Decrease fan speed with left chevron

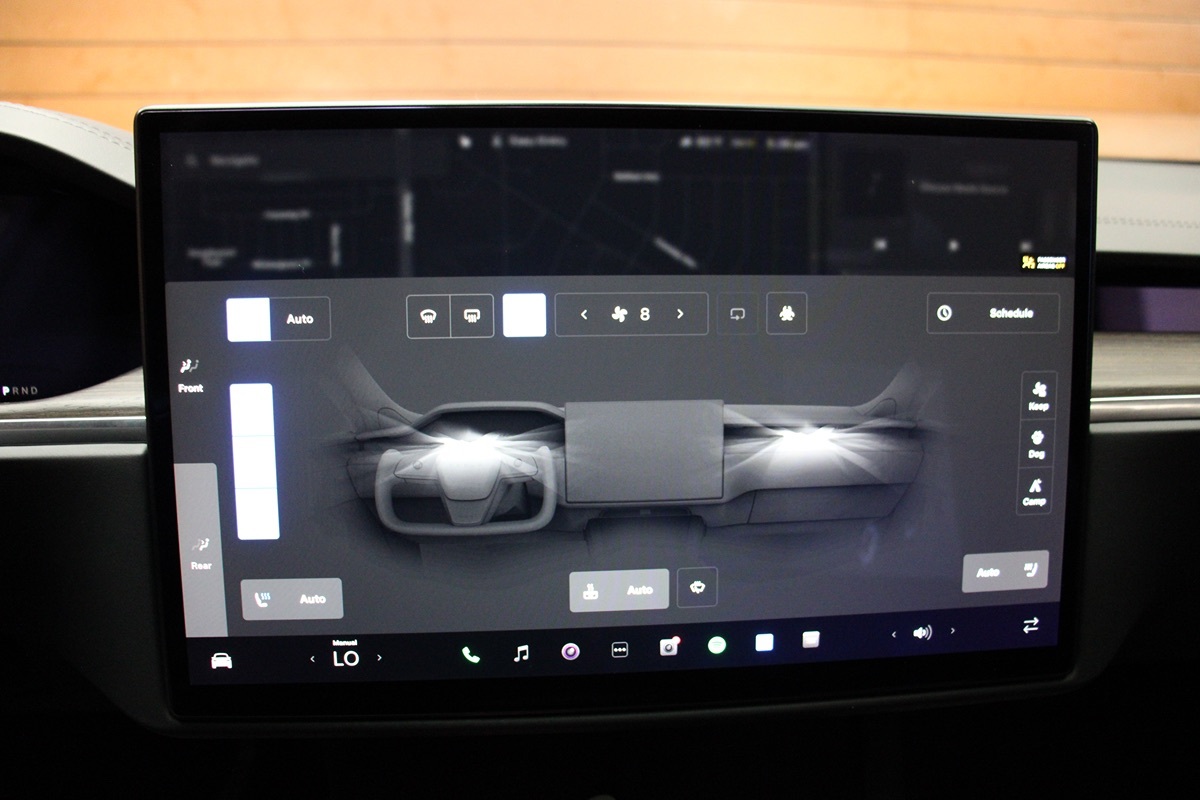click(x=584, y=314)
